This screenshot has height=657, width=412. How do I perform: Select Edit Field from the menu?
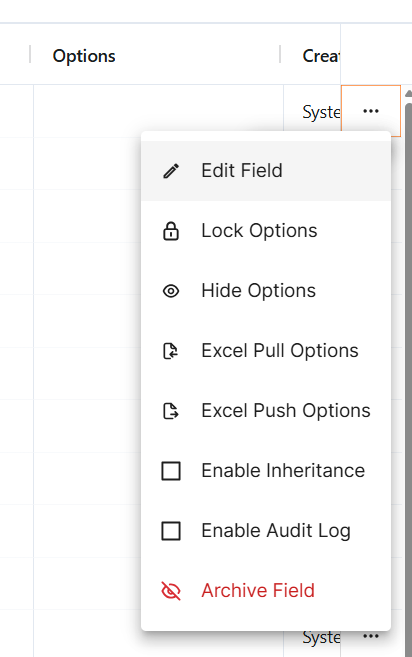click(266, 171)
